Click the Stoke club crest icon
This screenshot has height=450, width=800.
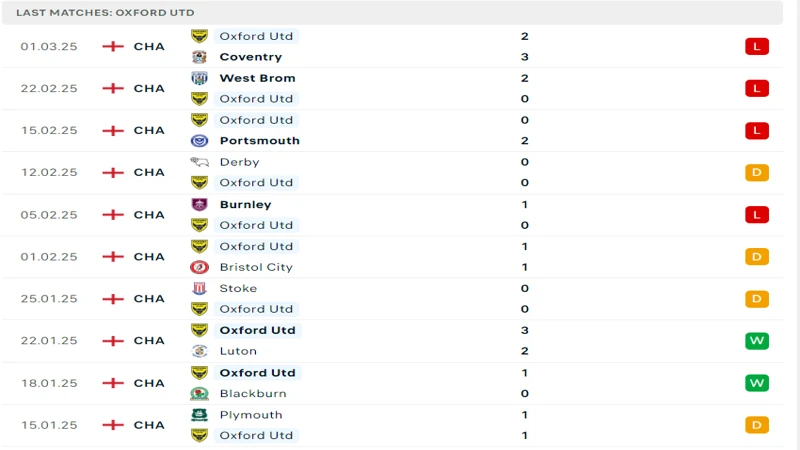[199, 288]
